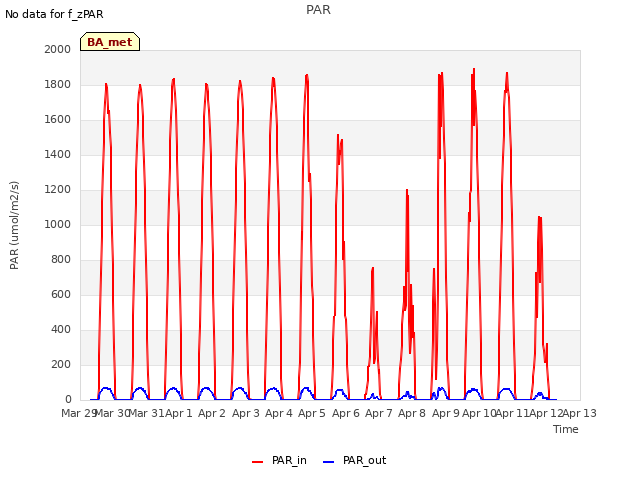Click the 1400 y-axis tick label
The image size is (640, 480).
tap(58, 154)
